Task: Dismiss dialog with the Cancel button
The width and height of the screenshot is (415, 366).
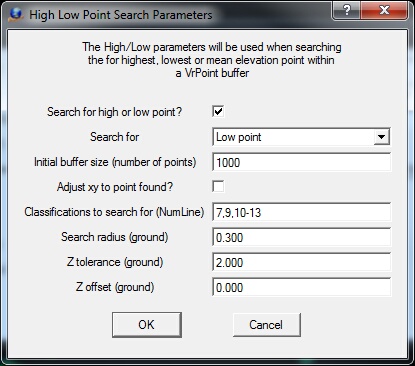Action: click(x=267, y=325)
